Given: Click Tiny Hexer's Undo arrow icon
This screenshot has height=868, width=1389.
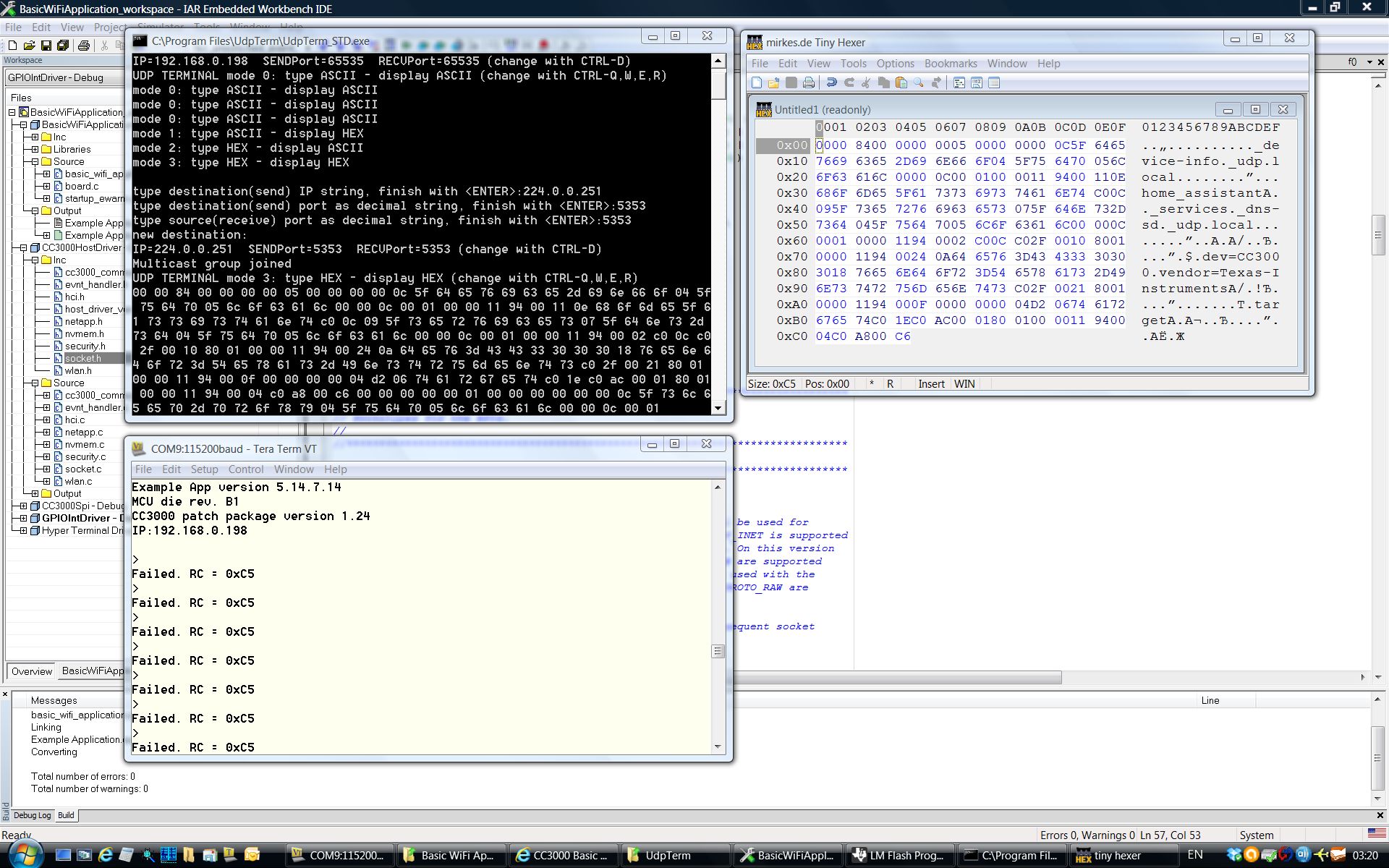Looking at the screenshot, I should (831, 83).
